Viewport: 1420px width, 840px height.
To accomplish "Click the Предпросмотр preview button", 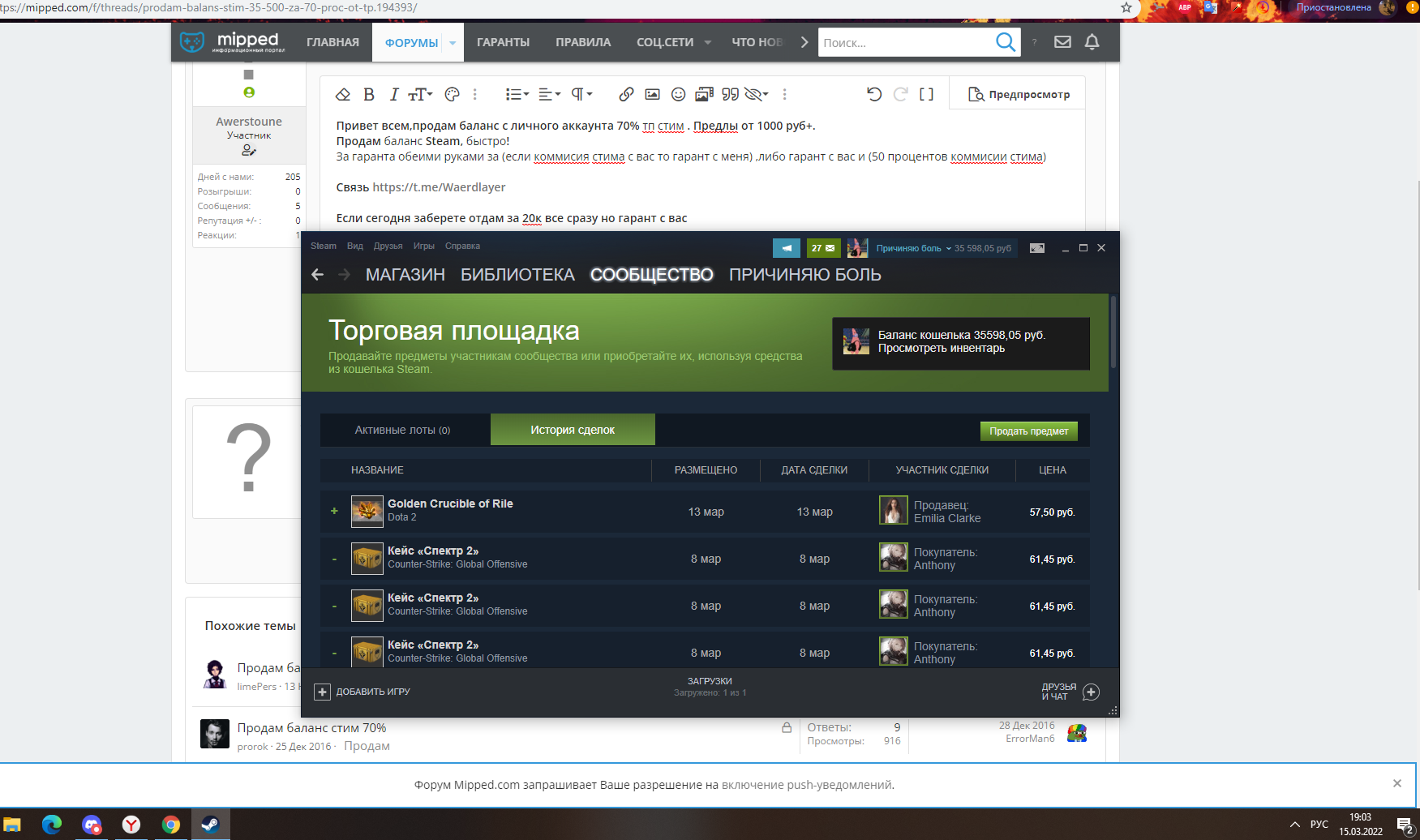I will click(x=1019, y=95).
